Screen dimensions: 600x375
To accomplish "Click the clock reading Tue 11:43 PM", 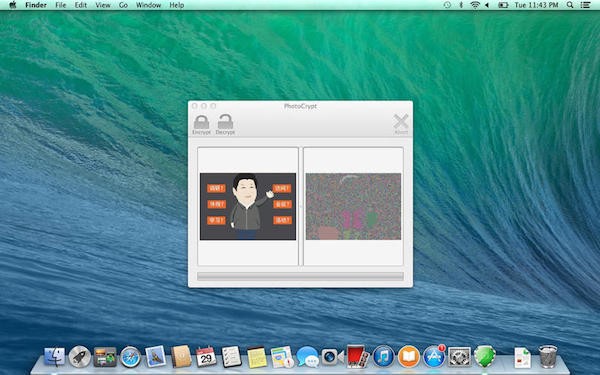I will [536, 5].
